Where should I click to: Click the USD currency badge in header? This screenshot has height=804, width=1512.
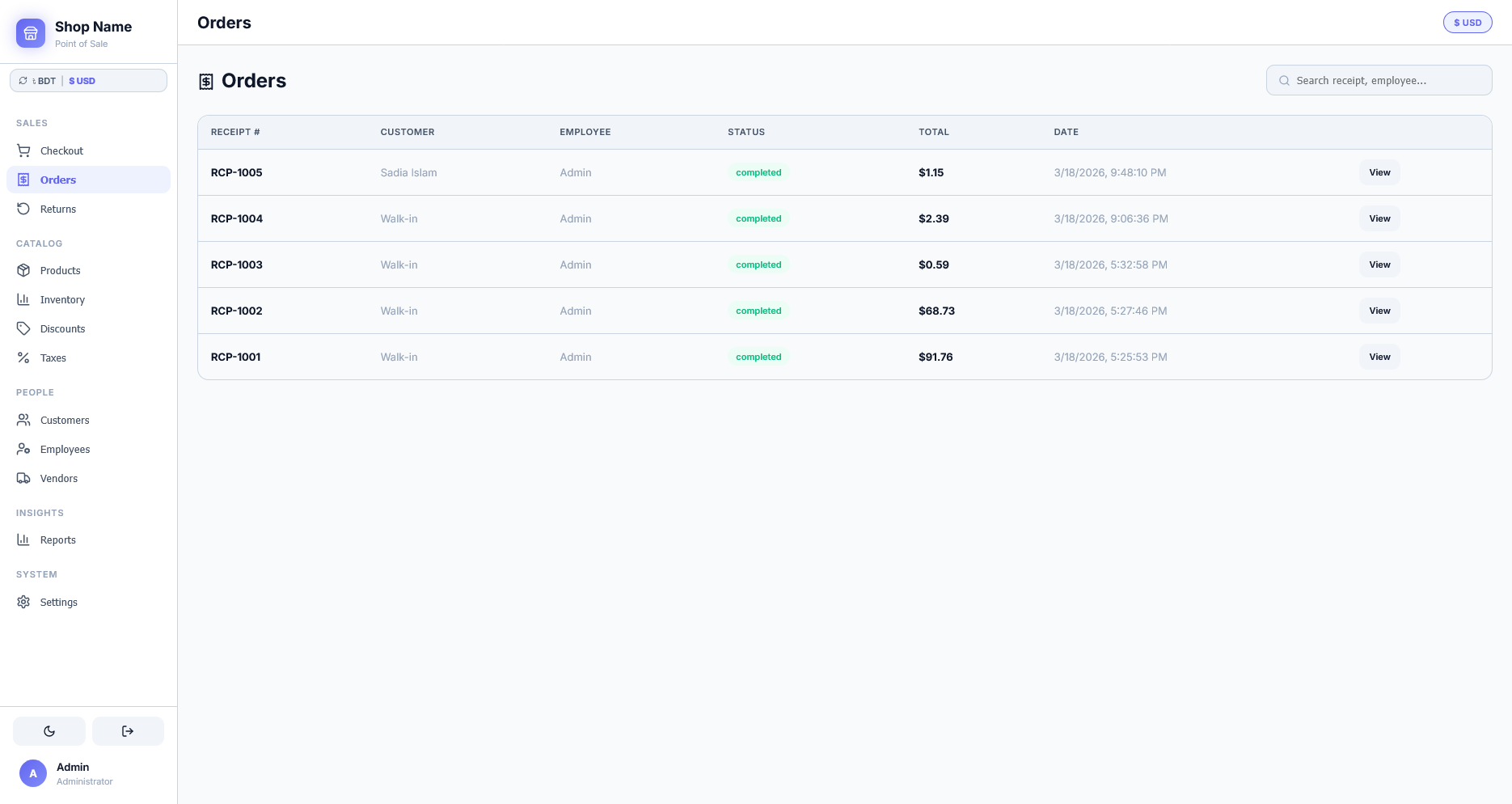pos(1468,23)
